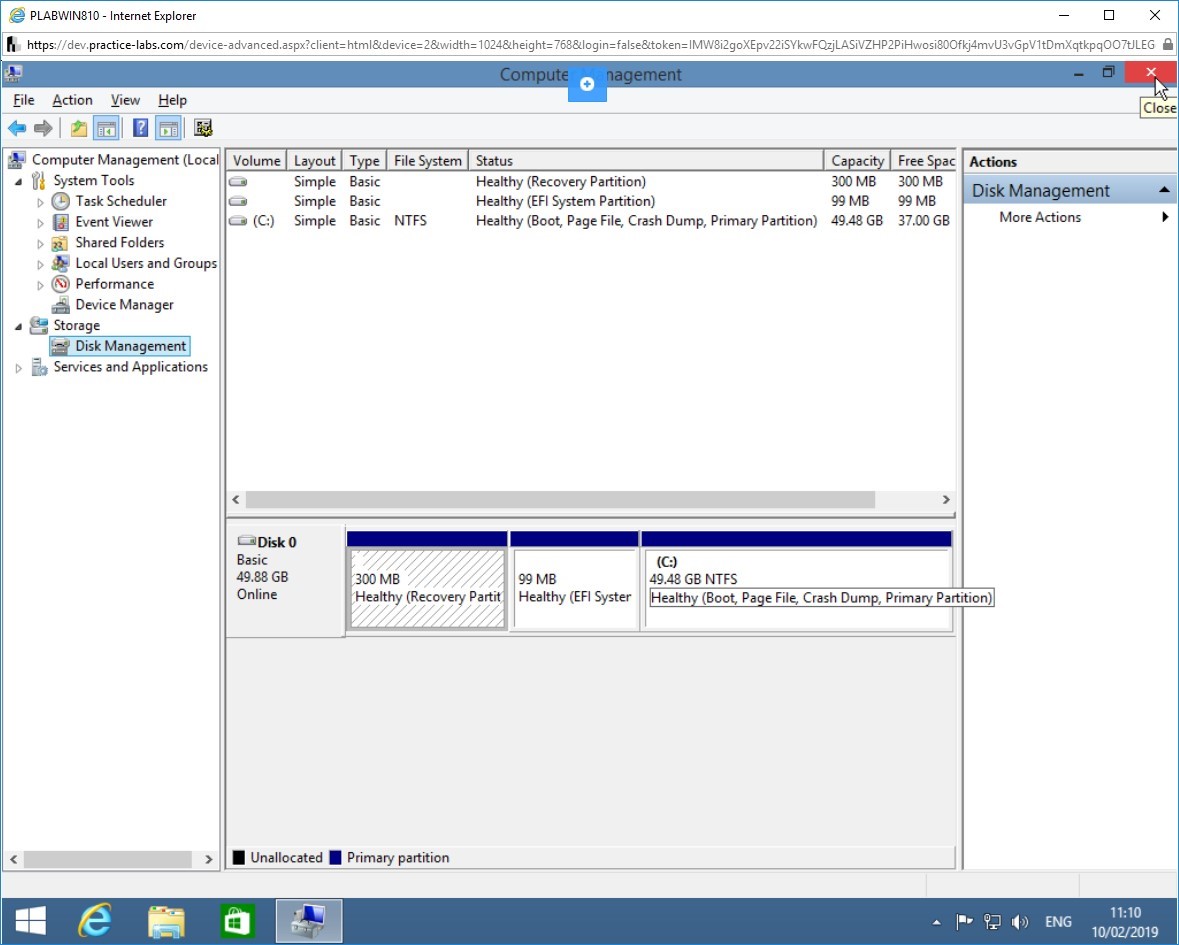The image size is (1179, 945).
Task: Click the Action Center flag icon
Action: click(x=964, y=922)
